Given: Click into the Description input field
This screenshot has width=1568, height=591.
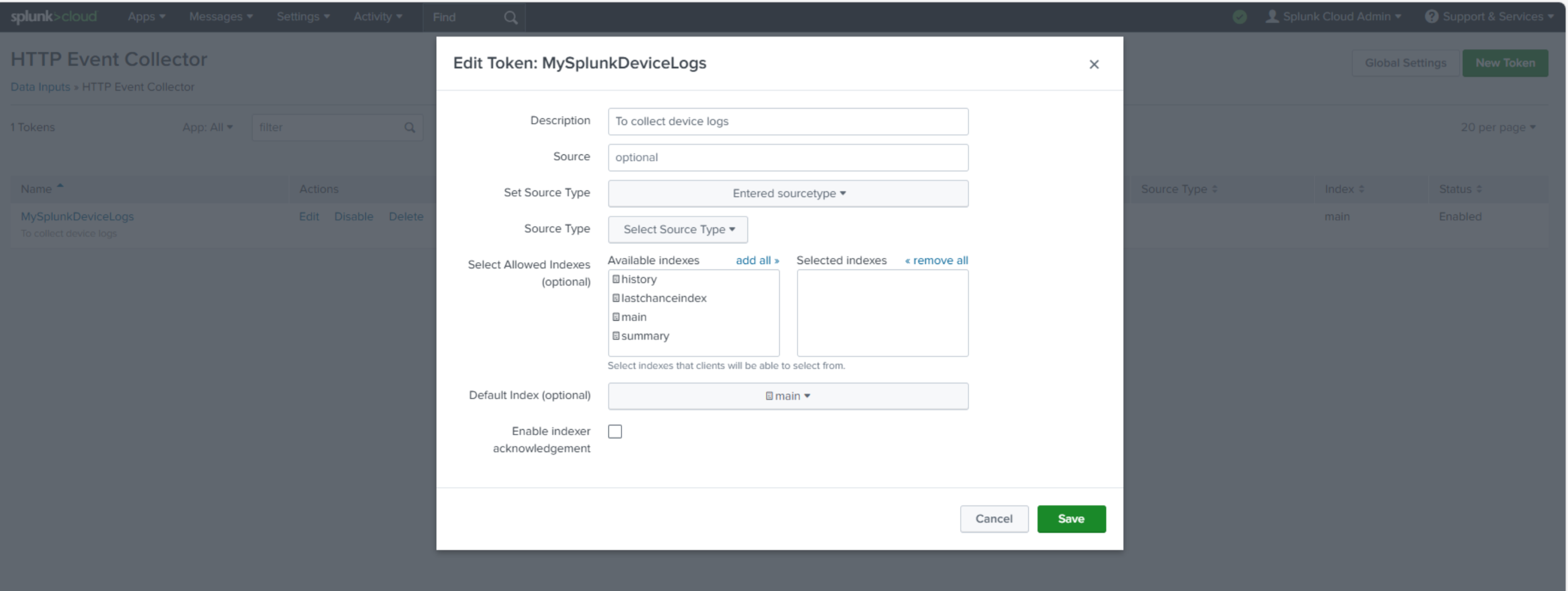Looking at the screenshot, I should click(788, 122).
